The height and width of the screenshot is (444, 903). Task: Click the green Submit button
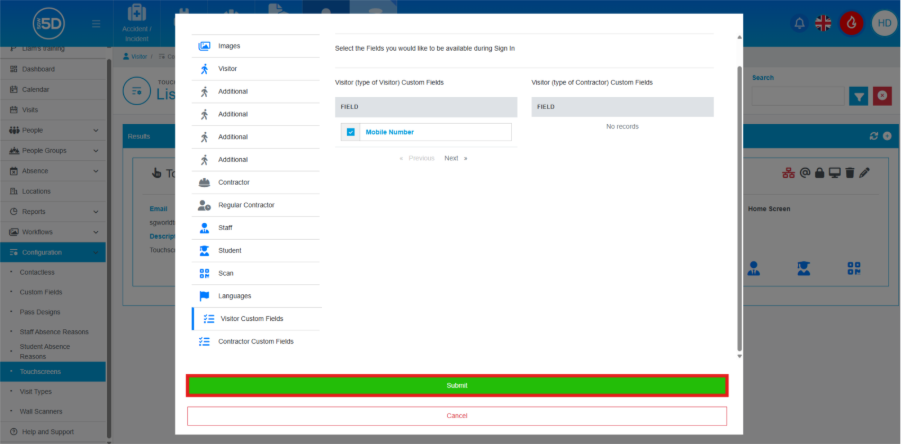pyautogui.click(x=457, y=386)
